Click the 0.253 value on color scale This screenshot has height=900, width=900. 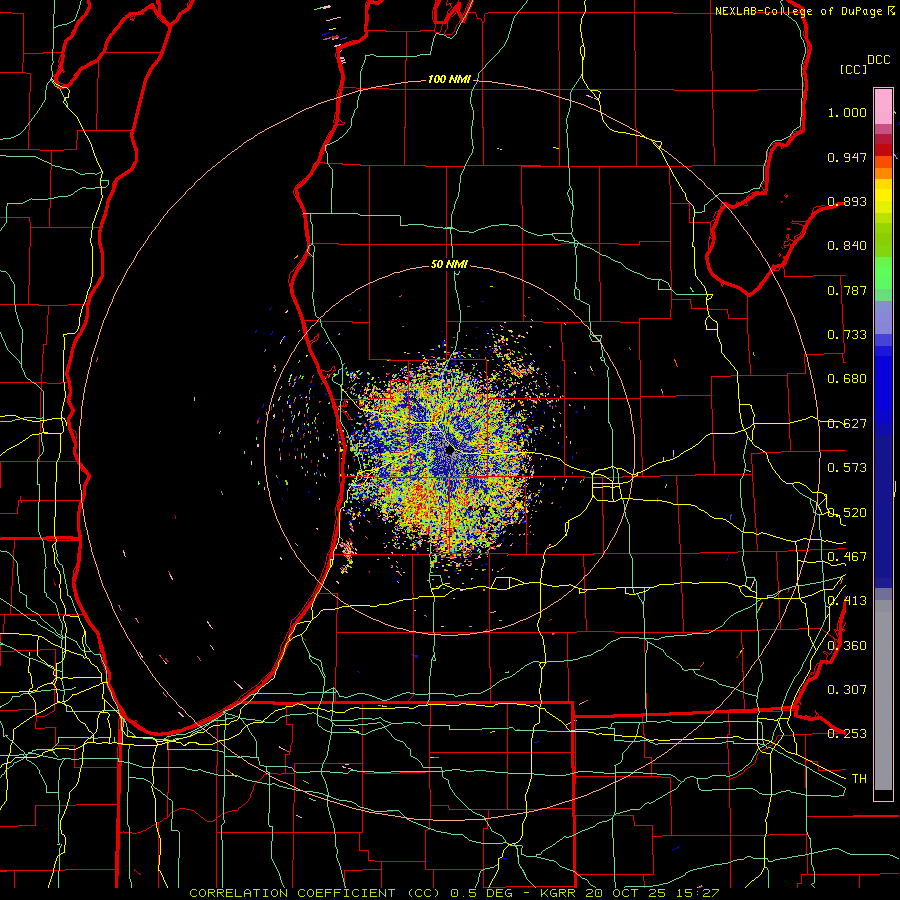click(847, 734)
